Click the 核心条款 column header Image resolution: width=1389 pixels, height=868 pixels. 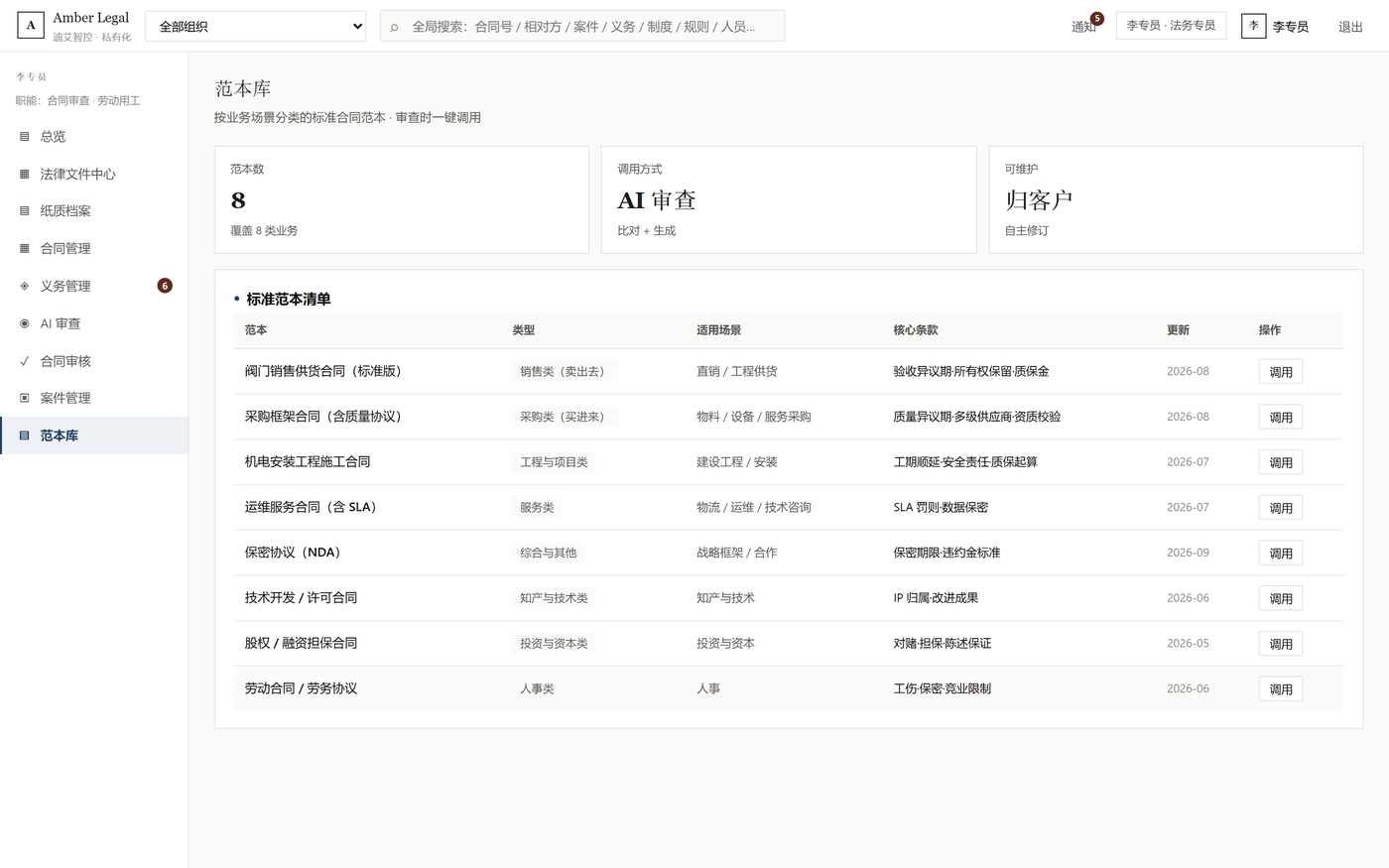pyautogui.click(x=916, y=330)
